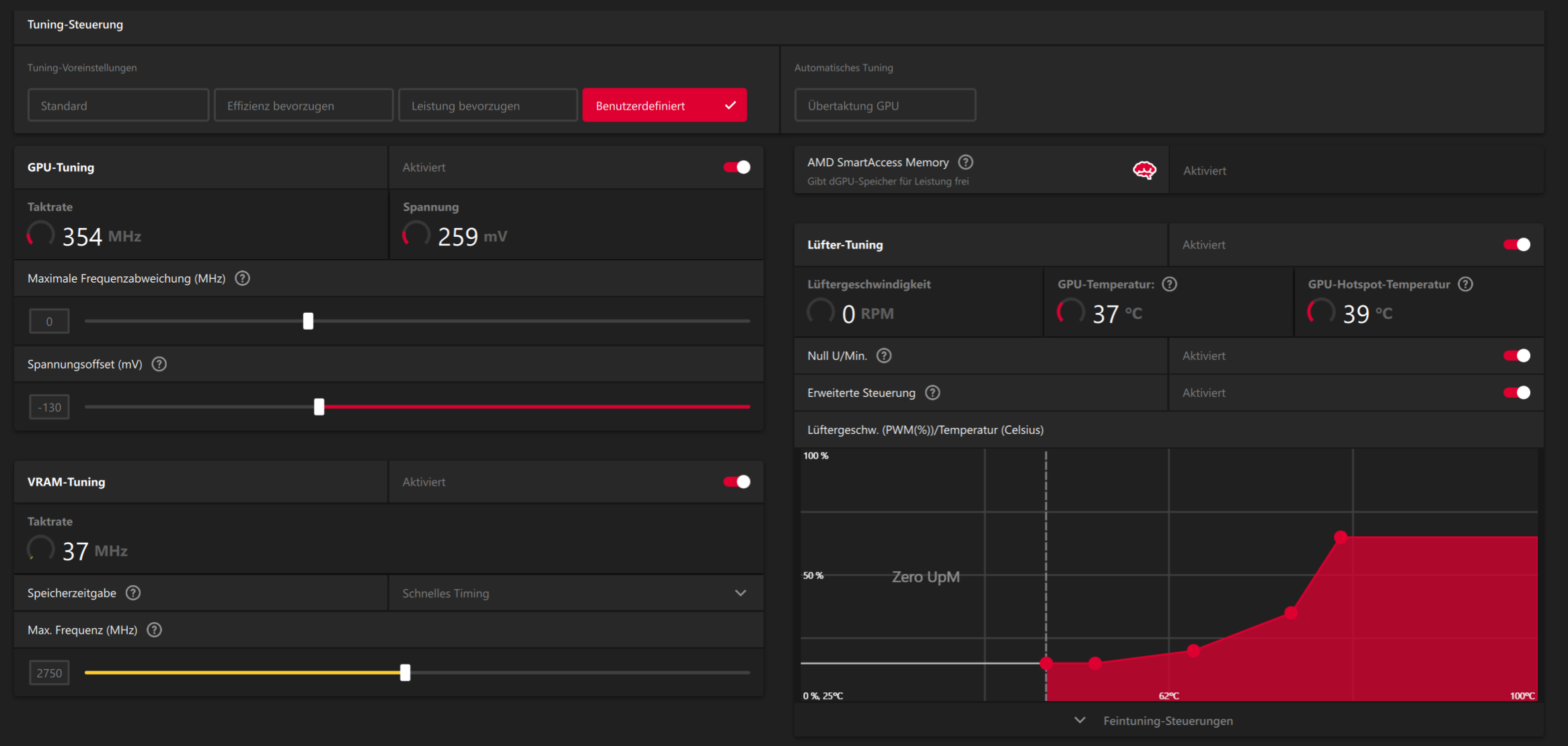Toggle Lüfter-Tuning off
1568x746 pixels.
pos(1516,245)
